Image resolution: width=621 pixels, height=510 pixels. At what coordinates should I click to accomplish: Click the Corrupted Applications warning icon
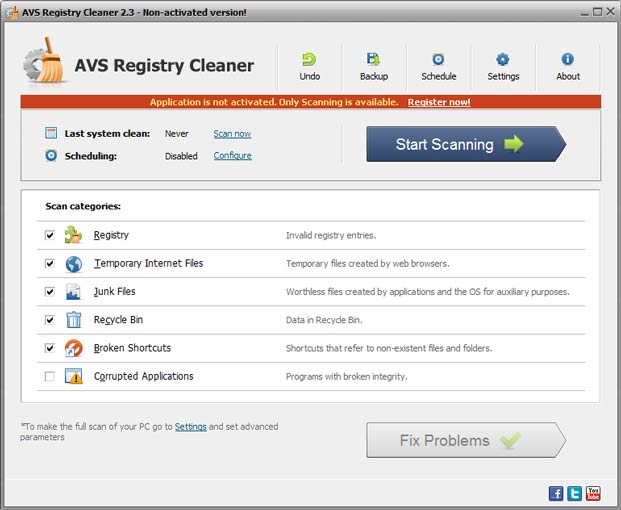click(74, 376)
